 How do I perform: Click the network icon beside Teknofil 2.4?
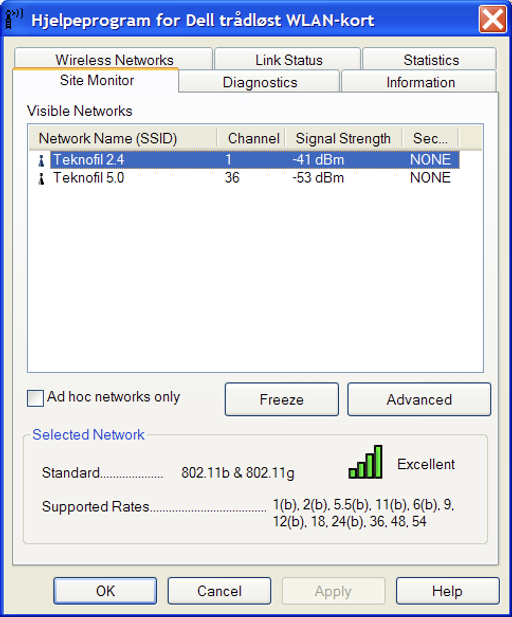point(41,160)
